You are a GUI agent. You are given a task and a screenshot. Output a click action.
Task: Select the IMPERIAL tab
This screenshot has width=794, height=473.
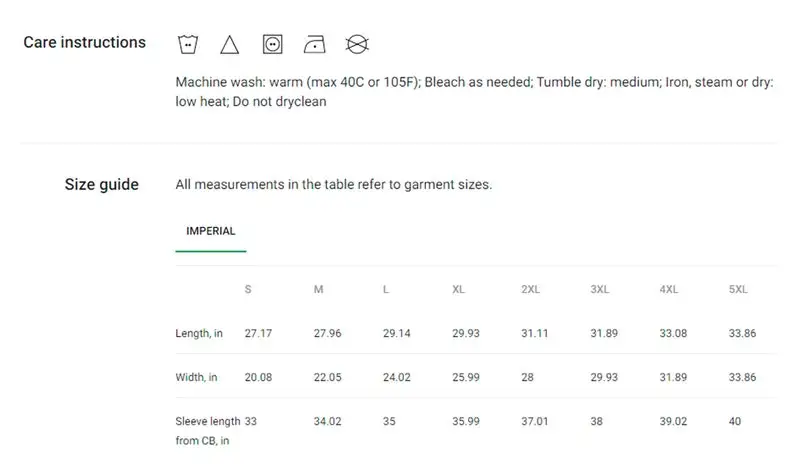click(211, 231)
